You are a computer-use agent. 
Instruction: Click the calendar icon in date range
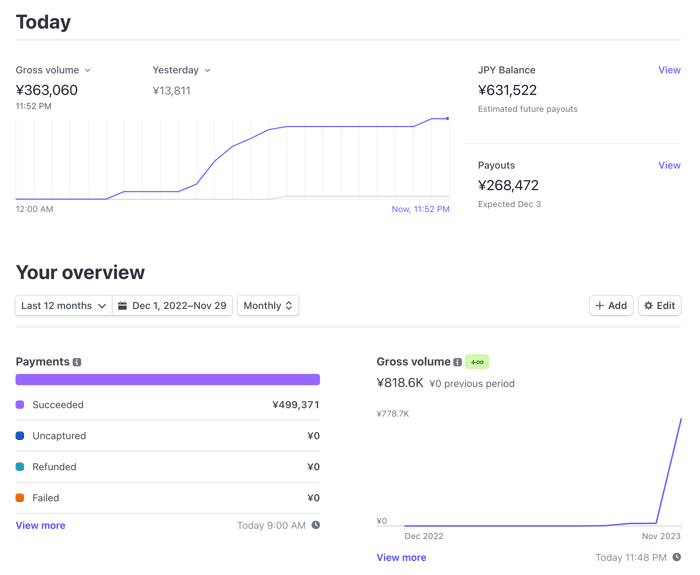coord(122,306)
